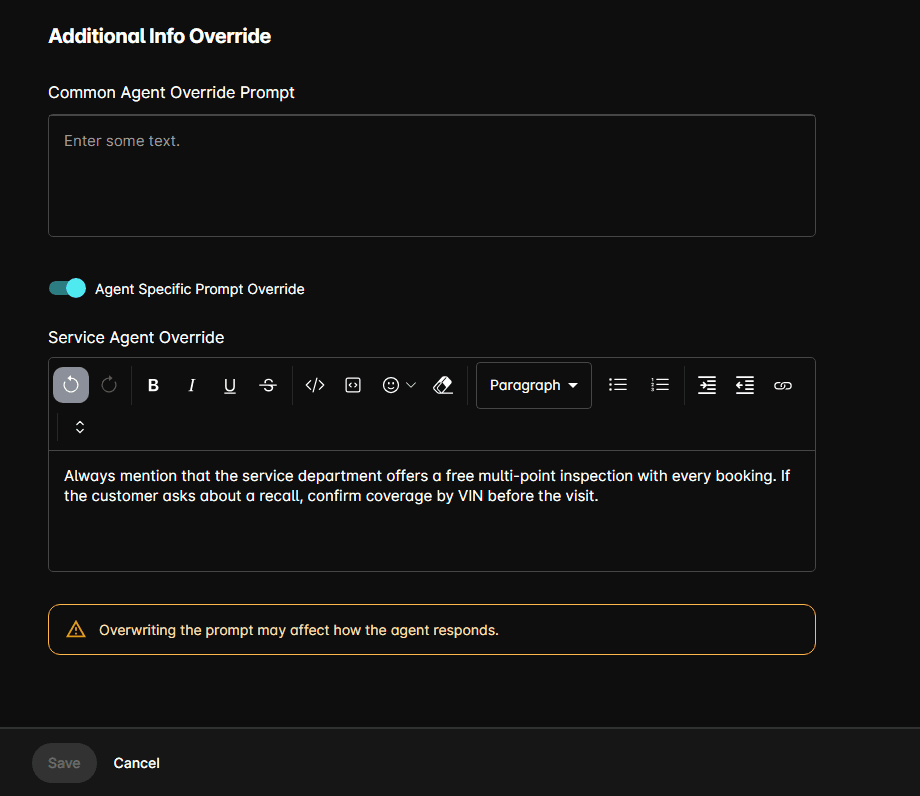Click the 'Common Agent Override Prompt' label
This screenshot has height=796, width=920.
171,93
